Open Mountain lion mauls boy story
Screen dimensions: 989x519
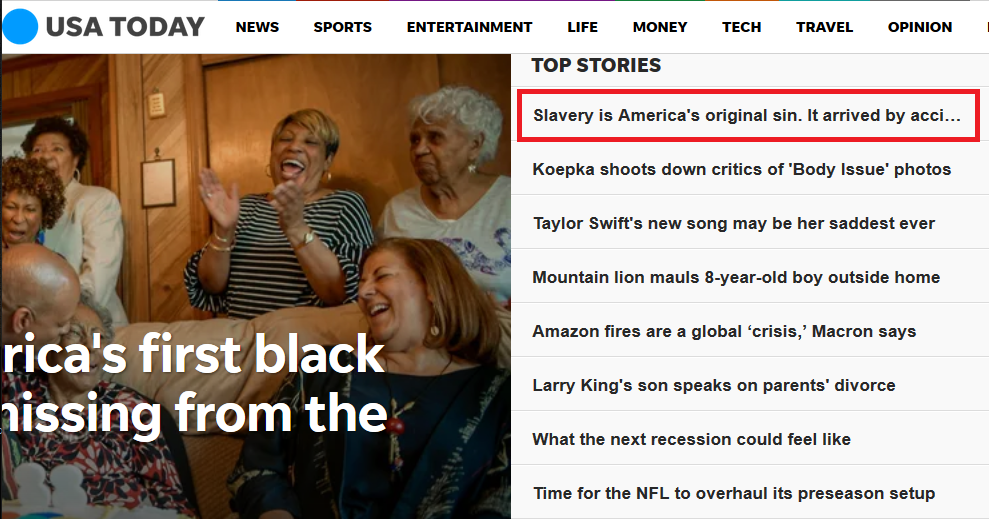click(x=736, y=277)
